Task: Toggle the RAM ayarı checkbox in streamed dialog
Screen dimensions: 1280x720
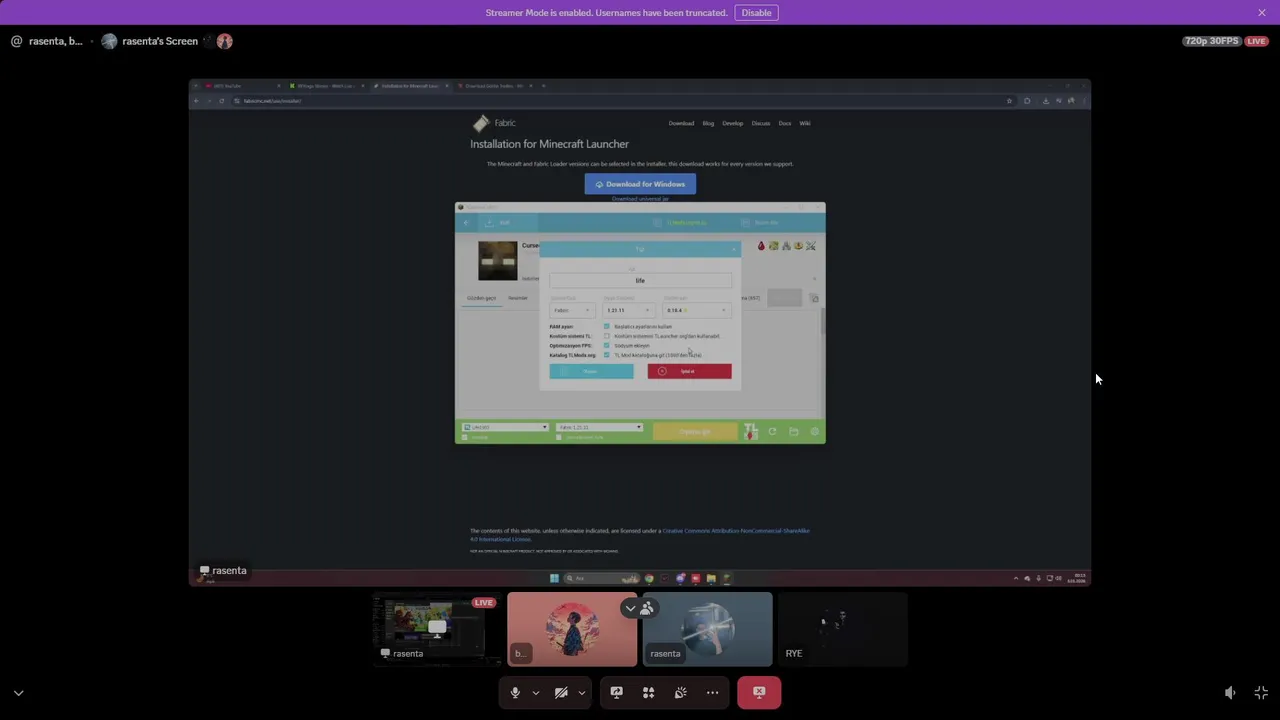Action: [x=607, y=326]
